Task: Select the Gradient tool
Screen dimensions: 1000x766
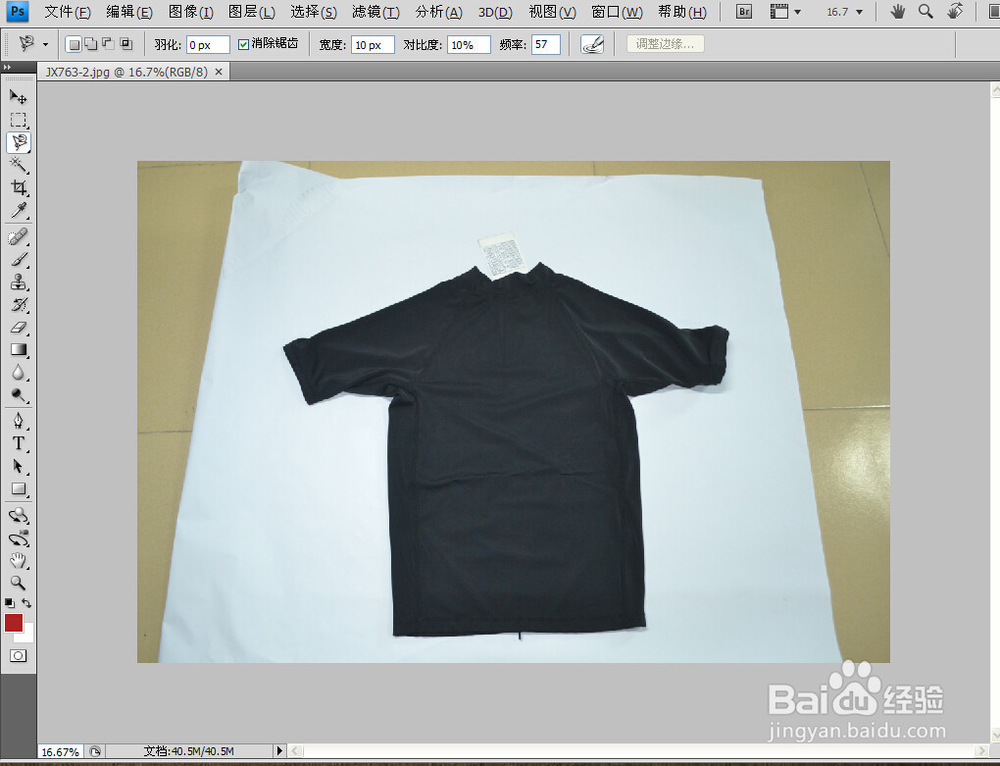Action: click(x=18, y=350)
